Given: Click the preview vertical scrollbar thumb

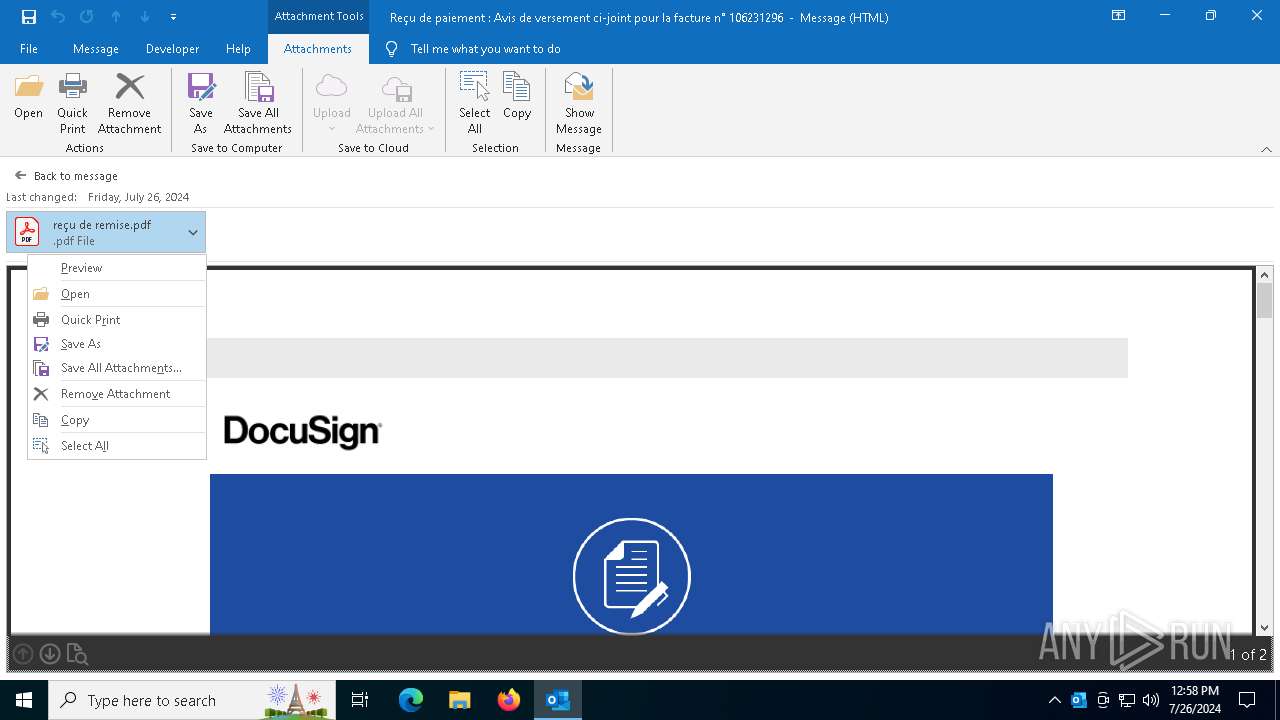Looking at the screenshot, I should [1264, 301].
